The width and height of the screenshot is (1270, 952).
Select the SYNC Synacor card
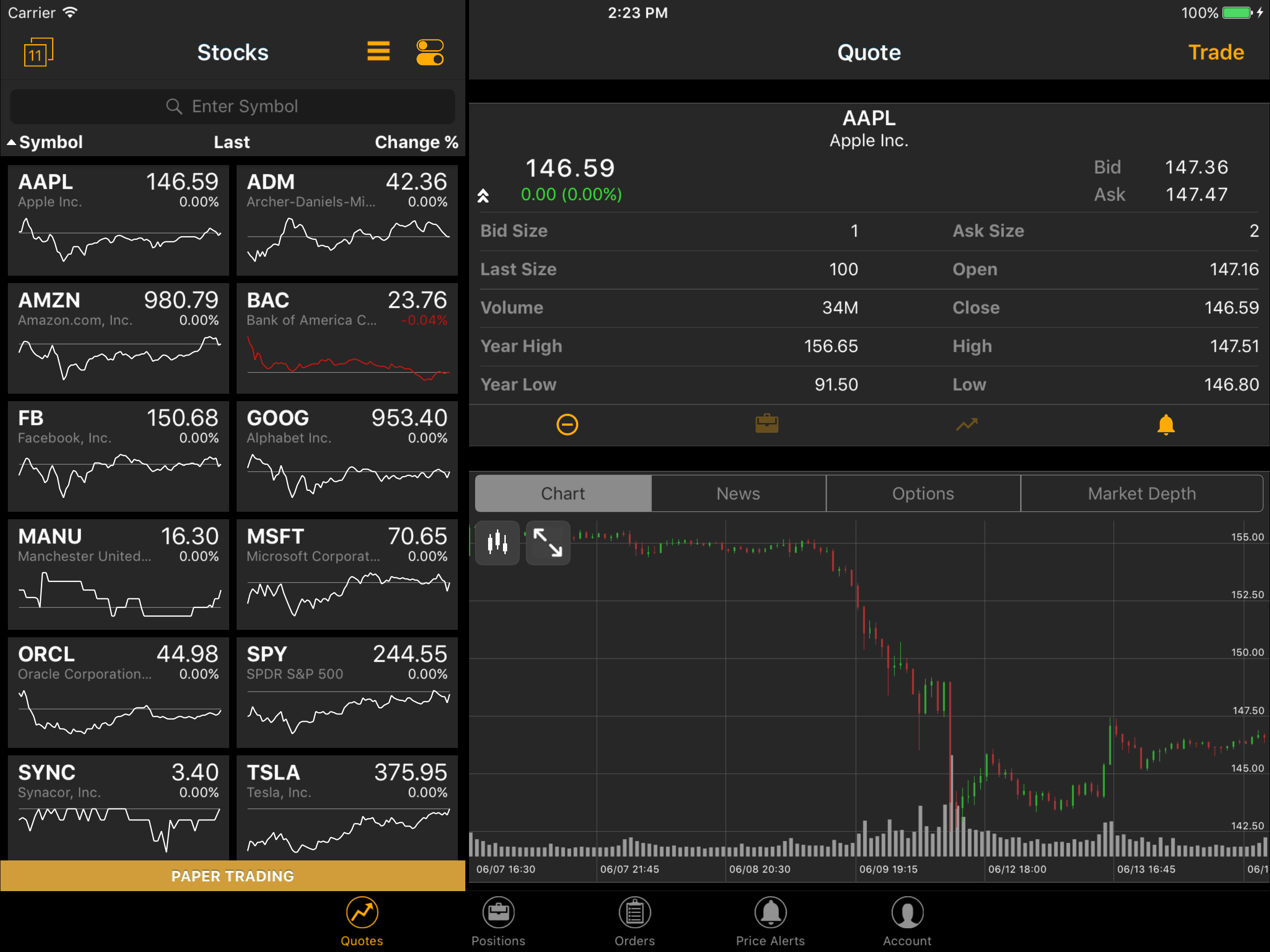tap(118, 807)
